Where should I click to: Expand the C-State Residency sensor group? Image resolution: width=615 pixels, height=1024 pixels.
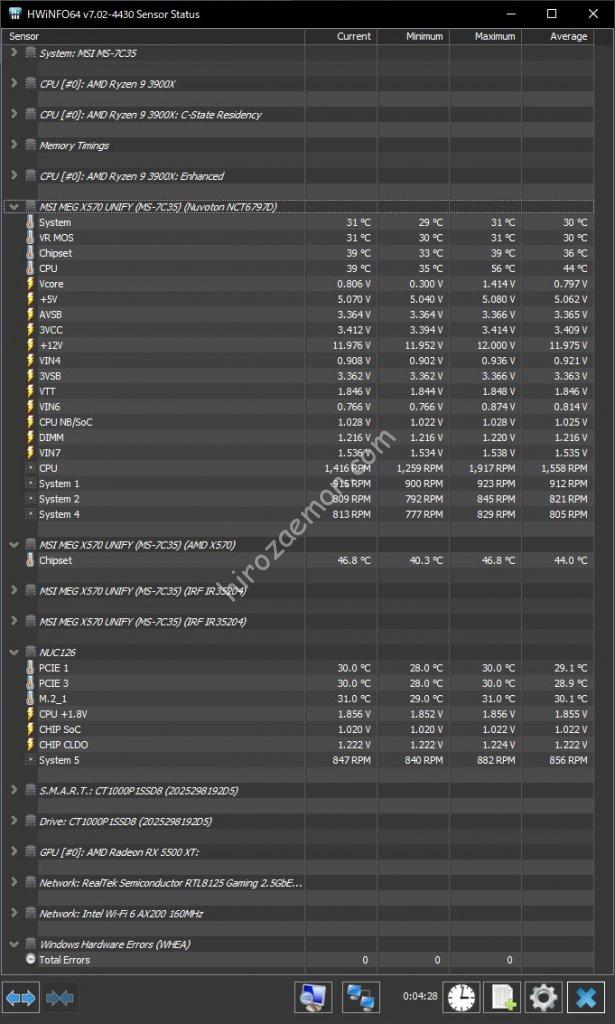14,114
